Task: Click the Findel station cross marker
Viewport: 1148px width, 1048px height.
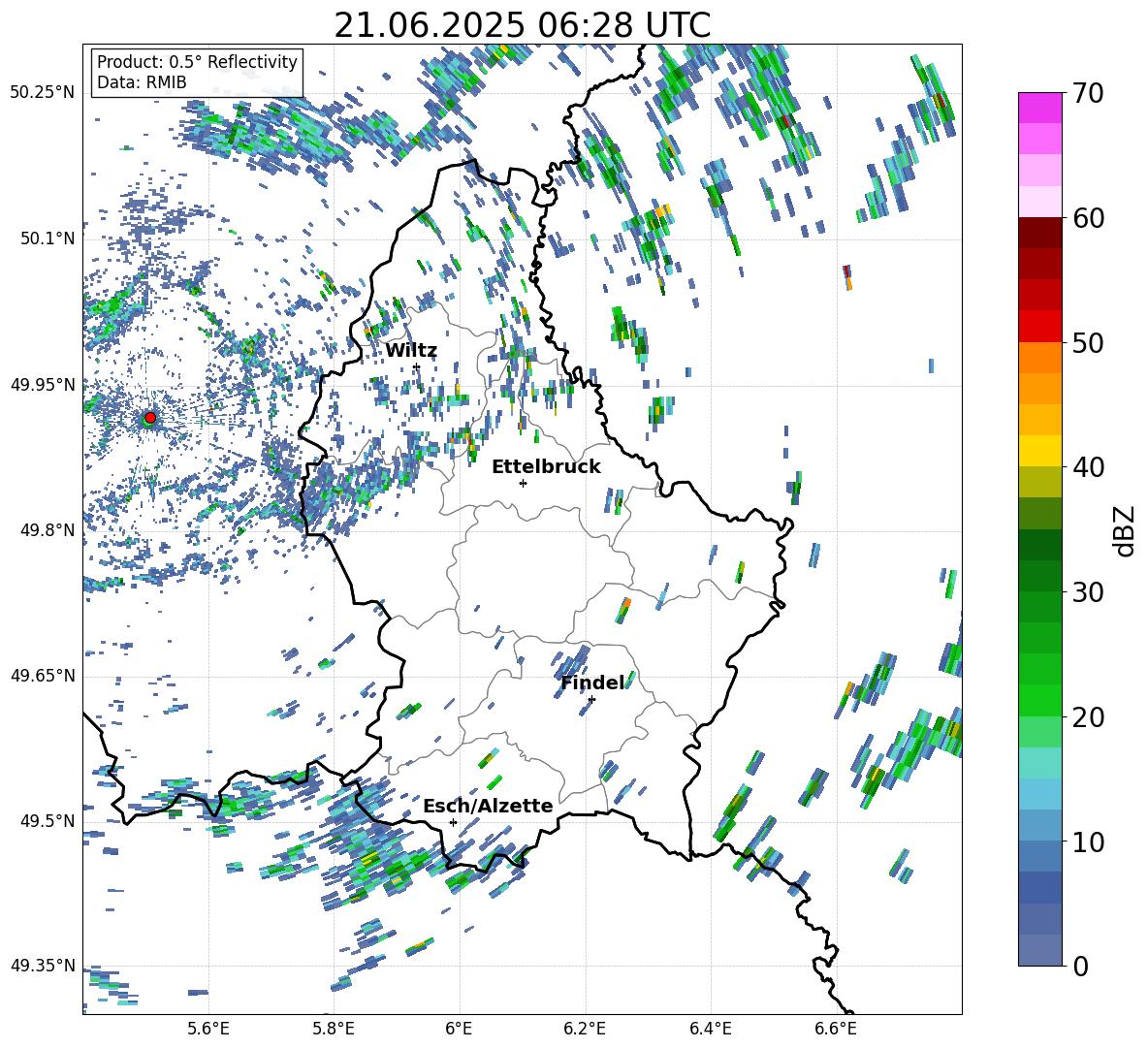Action: click(x=591, y=700)
